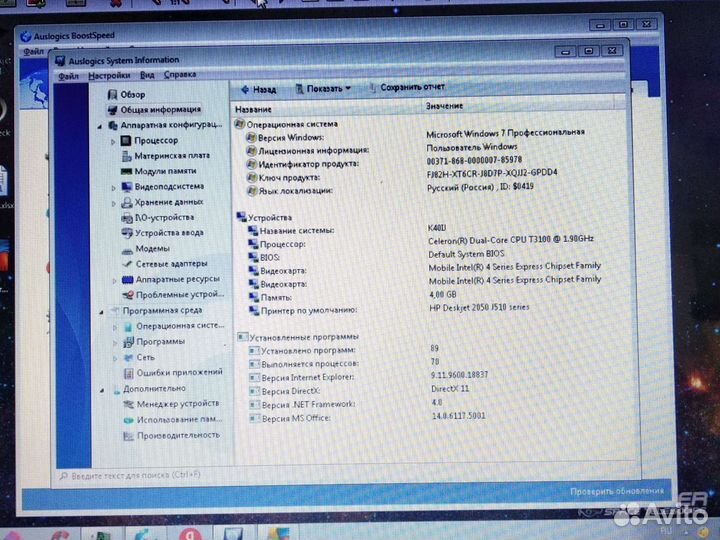Viewport: 720px width, 540px height.
Task: Open Ошибки приложений icon
Action: click(129, 373)
